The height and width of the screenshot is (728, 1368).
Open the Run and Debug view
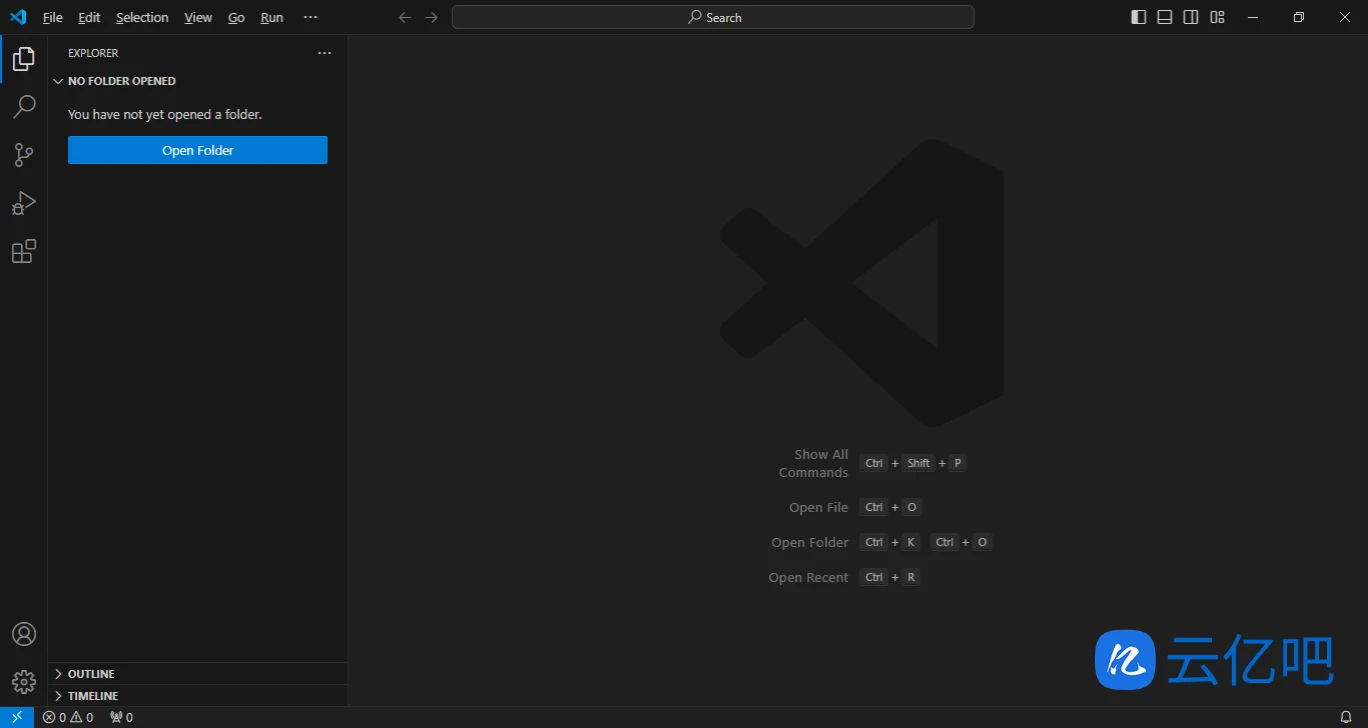(24, 203)
